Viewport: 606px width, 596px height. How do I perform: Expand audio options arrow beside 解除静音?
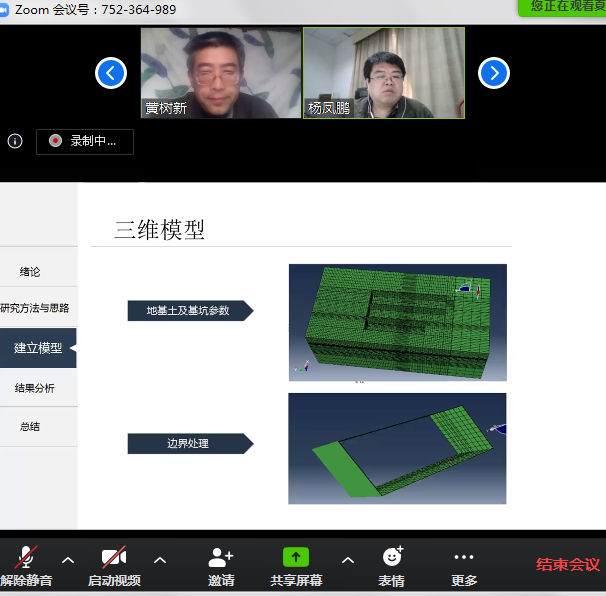pos(68,560)
